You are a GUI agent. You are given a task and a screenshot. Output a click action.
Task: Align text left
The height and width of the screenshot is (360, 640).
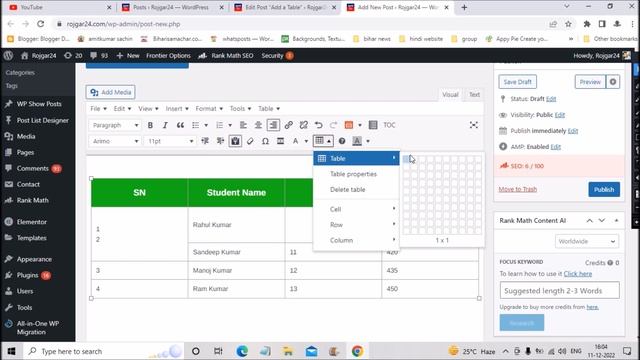coord(243,125)
